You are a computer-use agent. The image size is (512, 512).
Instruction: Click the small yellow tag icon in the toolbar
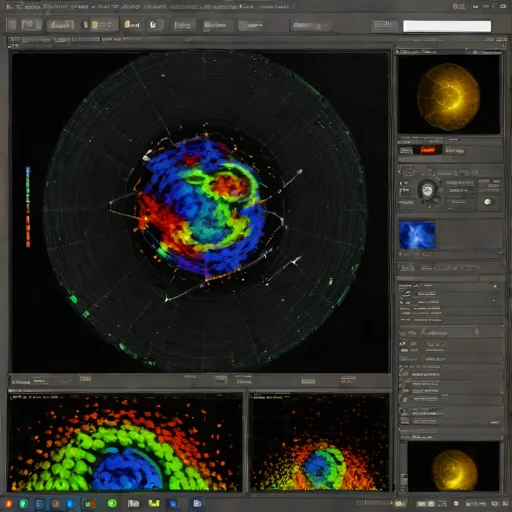click(x=85, y=25)
